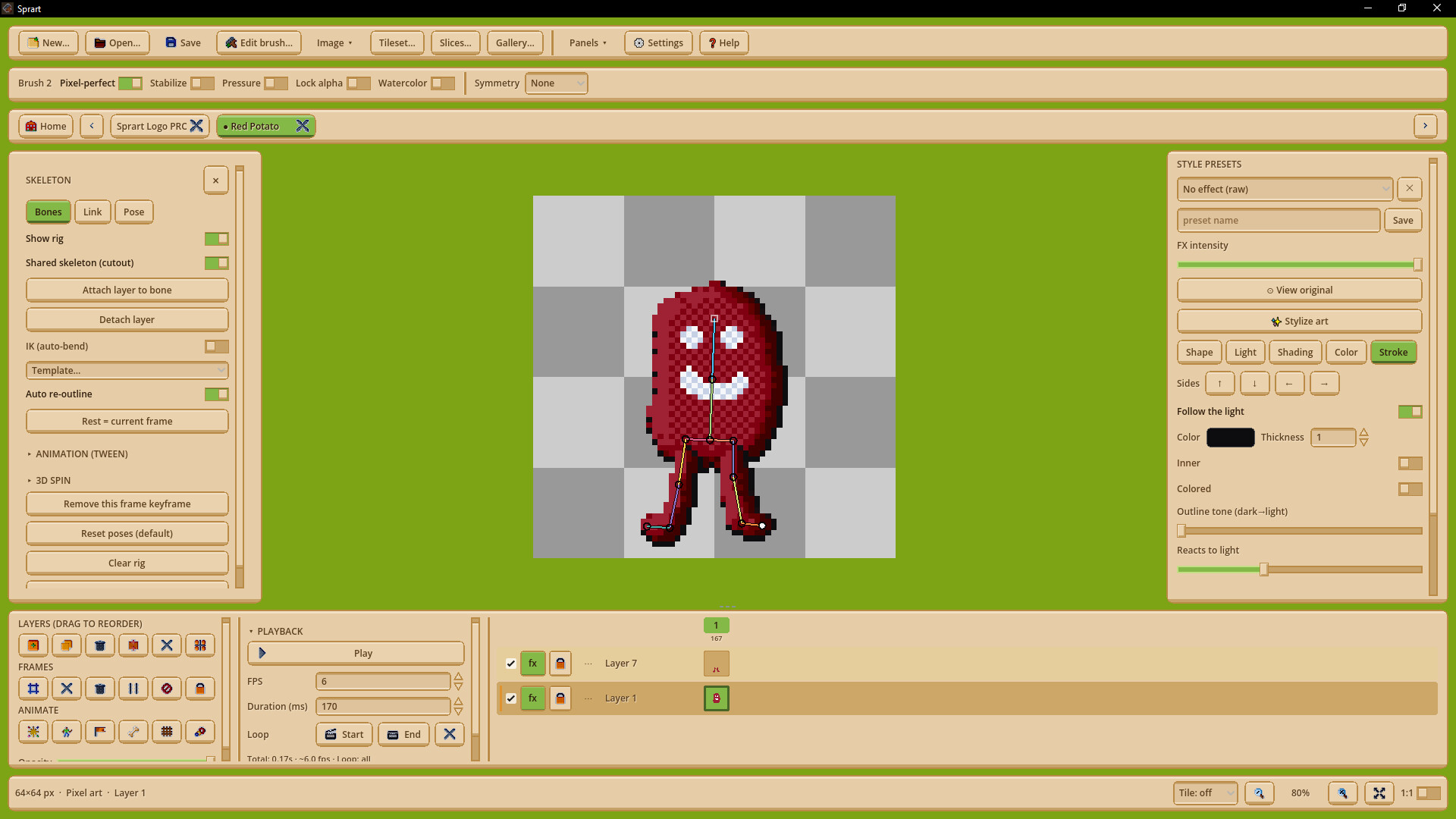Screen dimensions: 1456x819
Task: Open the Symmetry dropdown
Action: pos(557,83)
